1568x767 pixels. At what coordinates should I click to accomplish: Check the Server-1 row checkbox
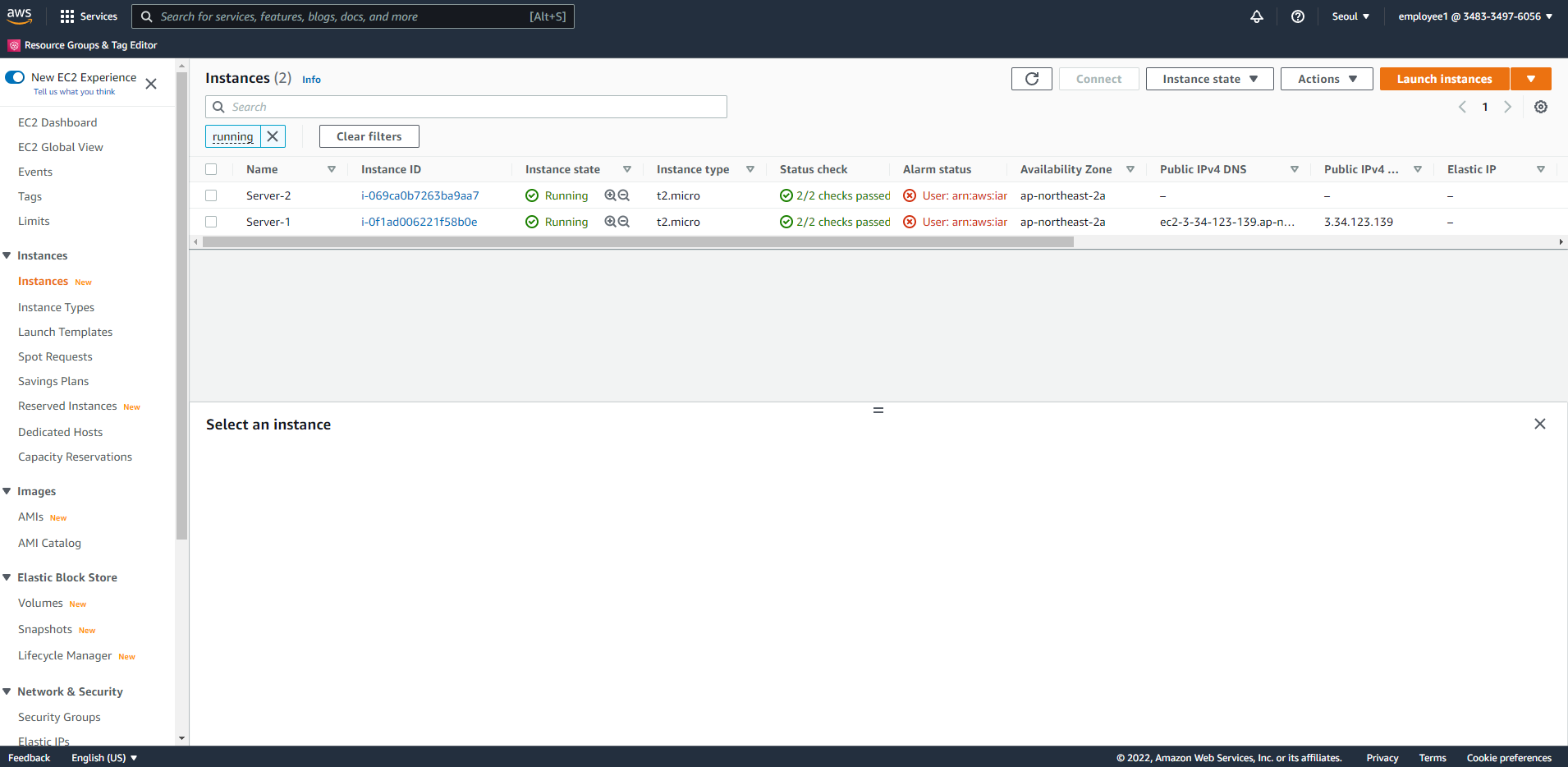pyautogui.click(x=211, y=222)
